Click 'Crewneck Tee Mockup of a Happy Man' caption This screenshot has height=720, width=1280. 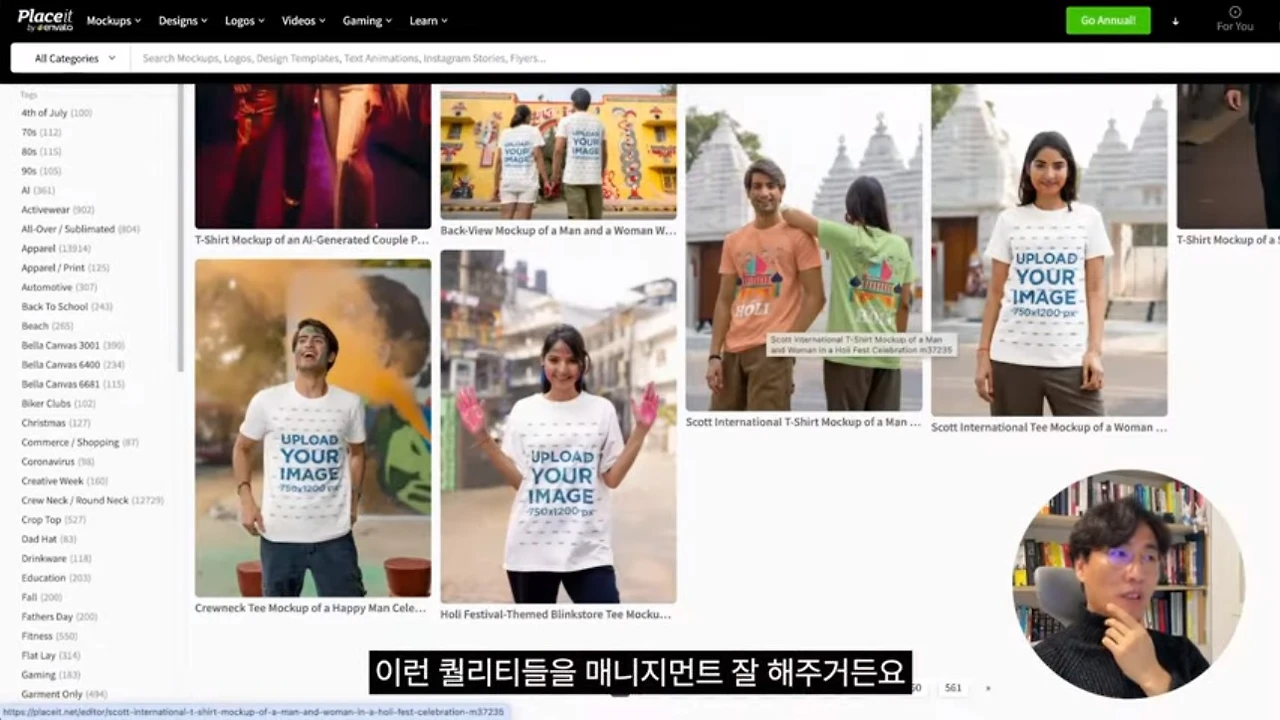[x=311, y=608]
